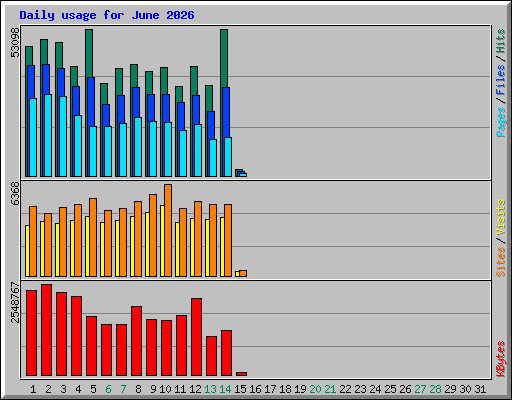Click day 22 on the date axis
This screenshot has width=512, height=400.
click(x=345, y=389)
